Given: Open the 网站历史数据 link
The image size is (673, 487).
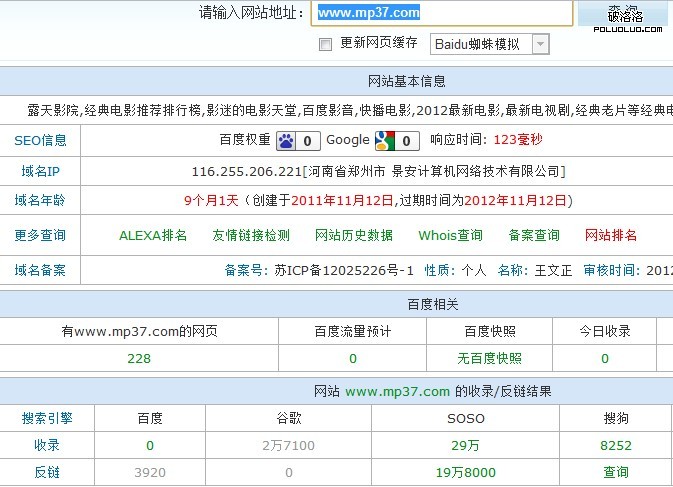Looking at the screenshot, I should (x=354, y=236).
